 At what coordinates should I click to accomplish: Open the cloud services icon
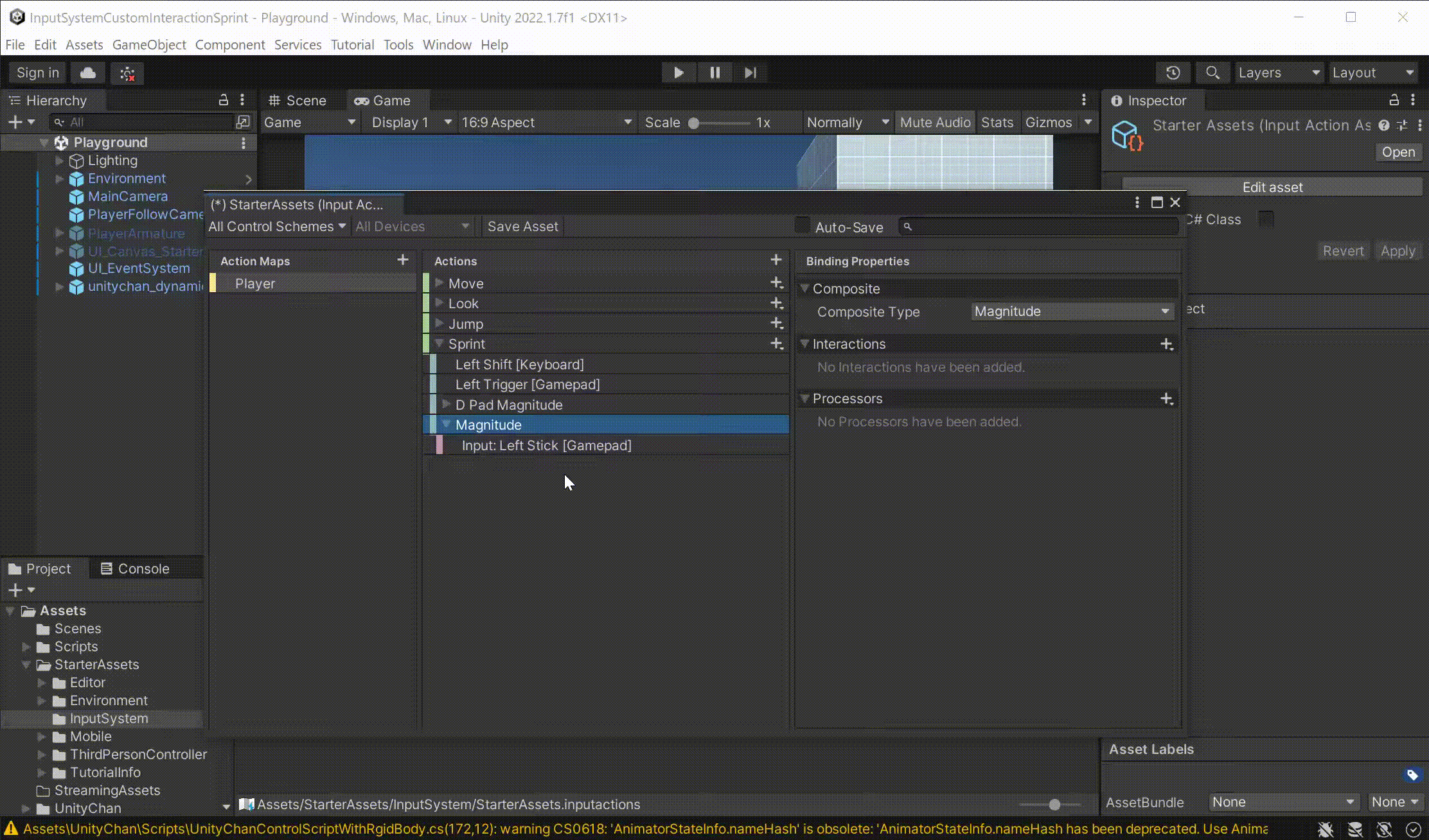pos(88,73)
